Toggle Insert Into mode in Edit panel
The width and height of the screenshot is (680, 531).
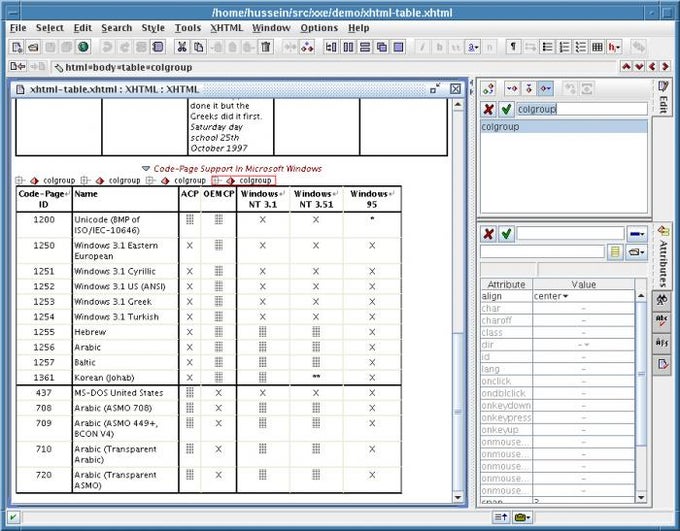[x=529, y=88]
